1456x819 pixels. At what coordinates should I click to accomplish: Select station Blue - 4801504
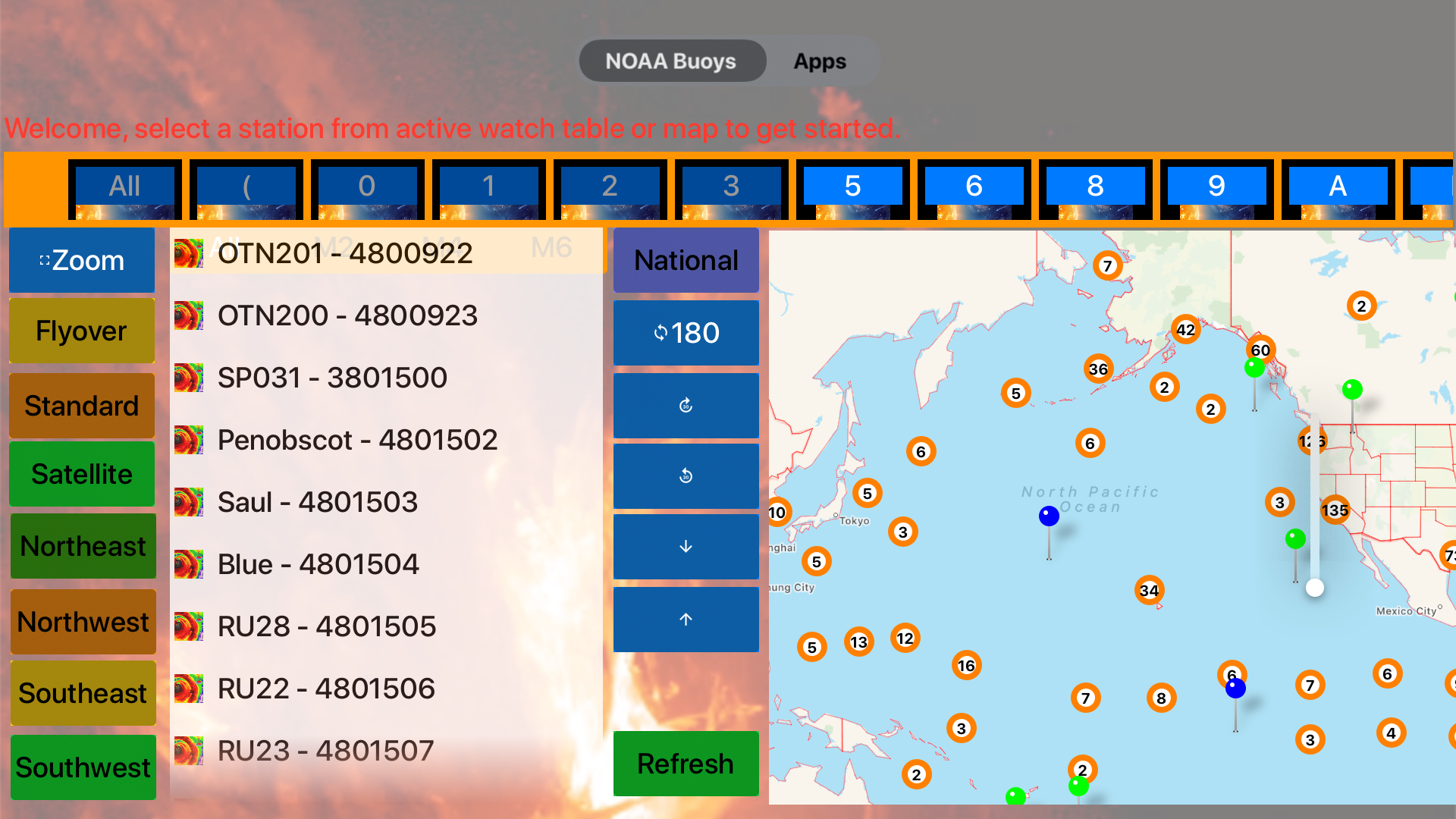point(387,564)
